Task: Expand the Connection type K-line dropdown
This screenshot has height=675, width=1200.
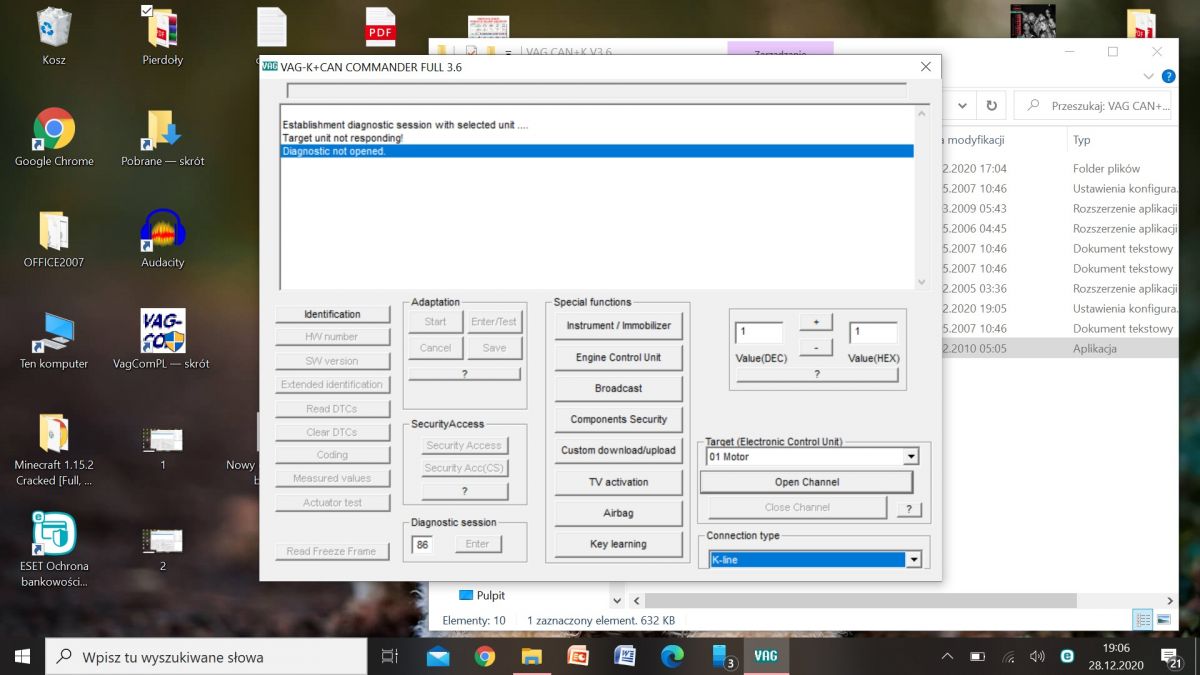Action: pyautogui.click(x=913, y=560)
